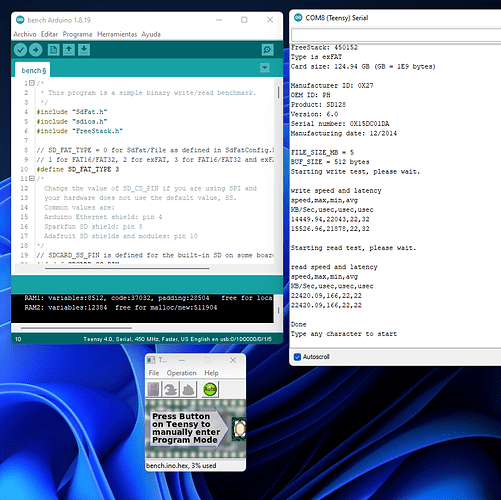This screenshot has width=501, height=500.
Task: Open the Serial Monitor magnifier icon
Action: point(267,50)
